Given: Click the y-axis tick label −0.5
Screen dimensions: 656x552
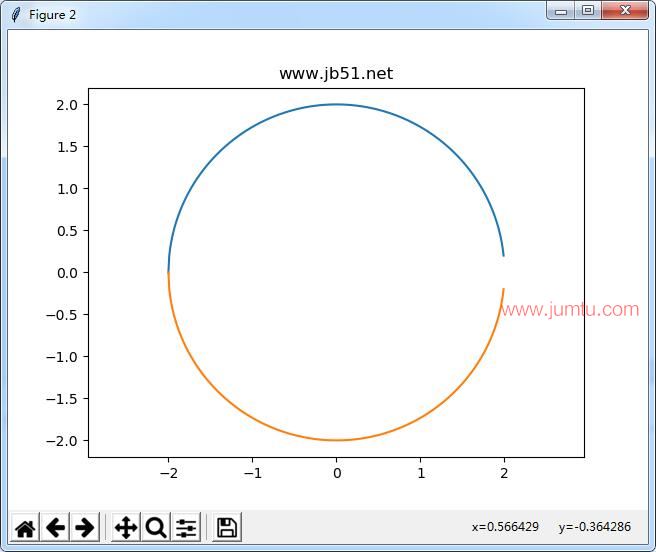Looking at the screenshot, I should (62, 315).
